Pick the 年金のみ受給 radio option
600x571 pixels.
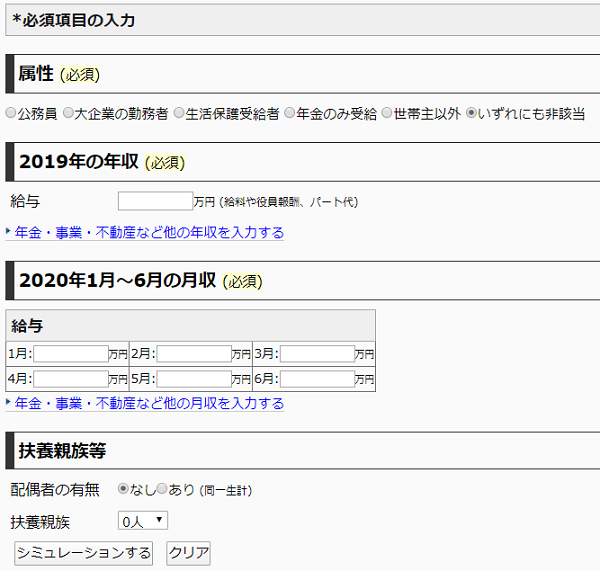(x=290, y=113)
